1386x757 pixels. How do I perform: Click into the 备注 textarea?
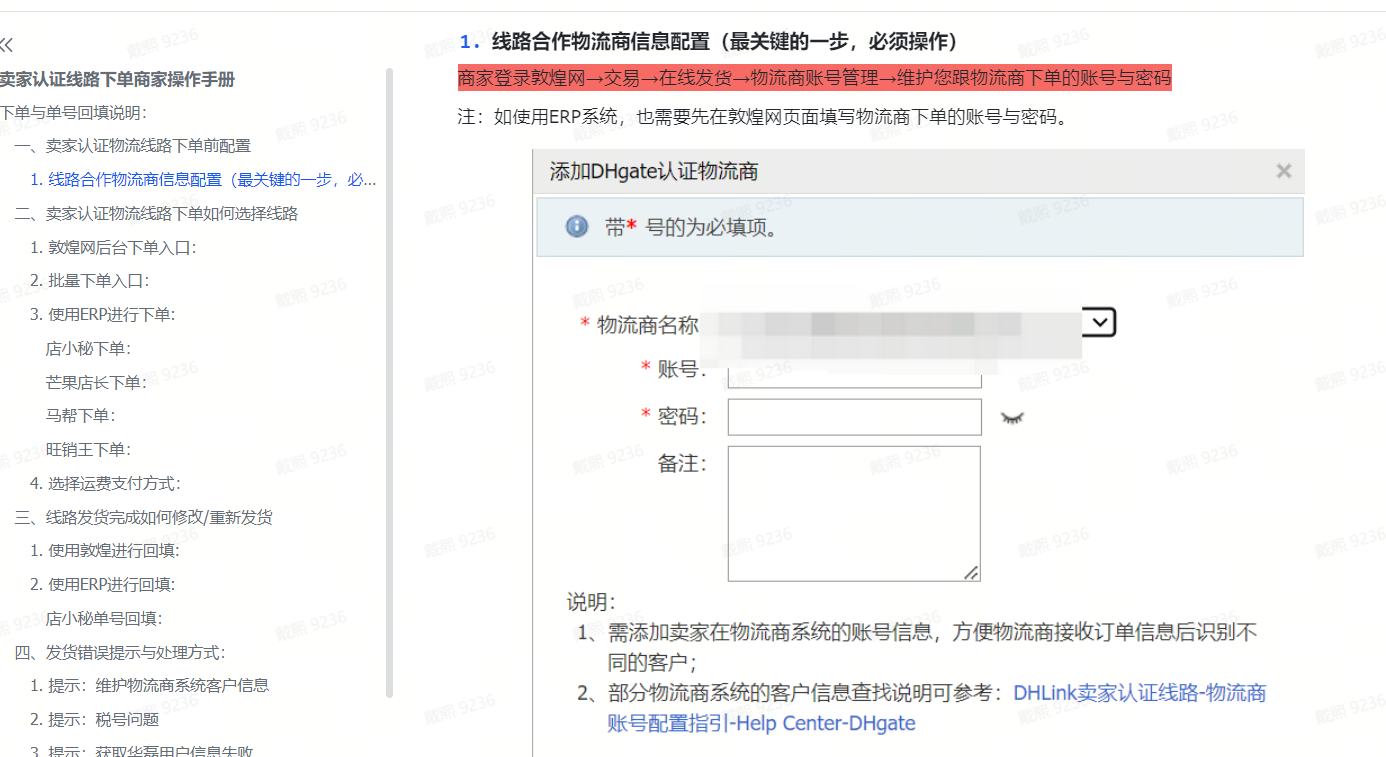pyautogui.click(x=854, y=513)
